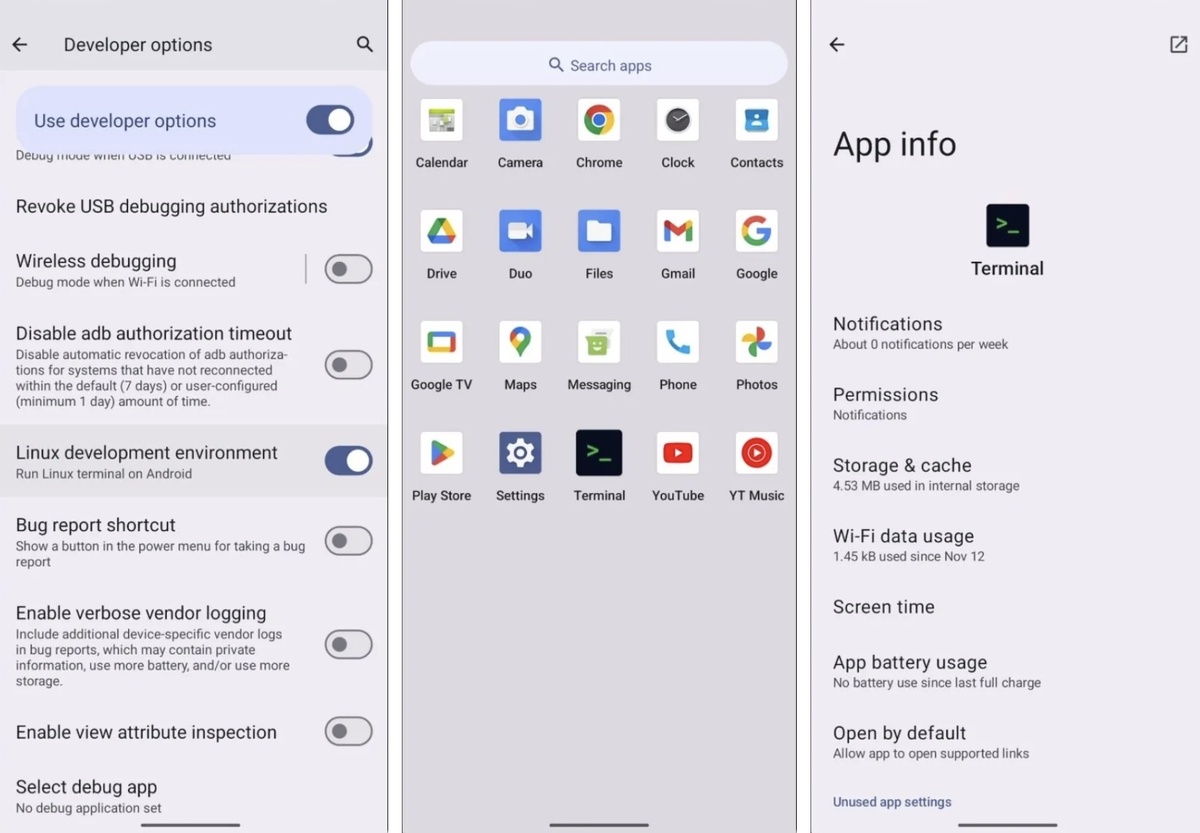
Task: Launch the Camera app
Action: 520,120
